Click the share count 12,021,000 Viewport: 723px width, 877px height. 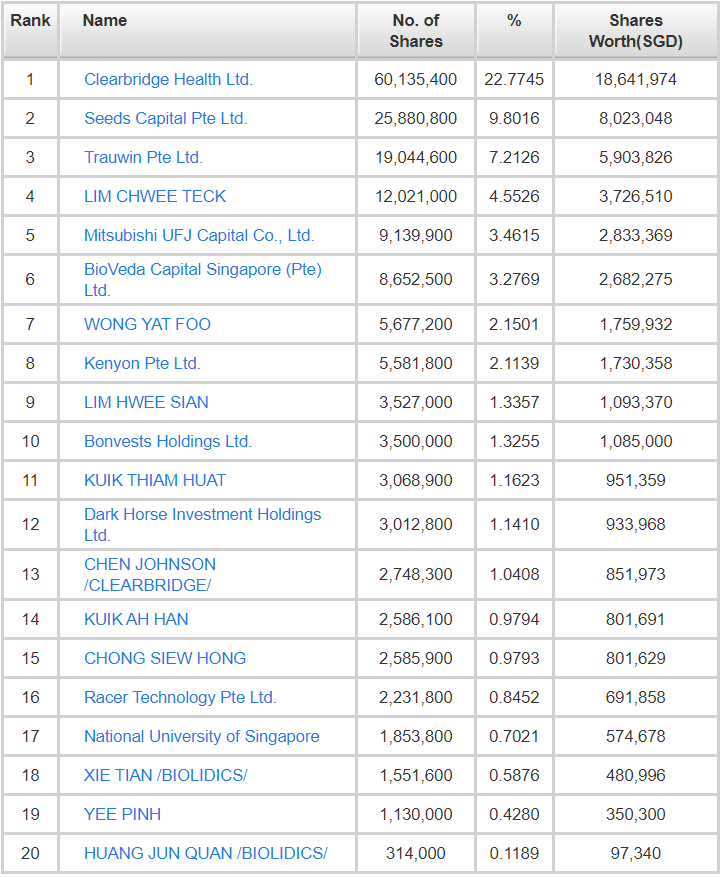[415, 196]
